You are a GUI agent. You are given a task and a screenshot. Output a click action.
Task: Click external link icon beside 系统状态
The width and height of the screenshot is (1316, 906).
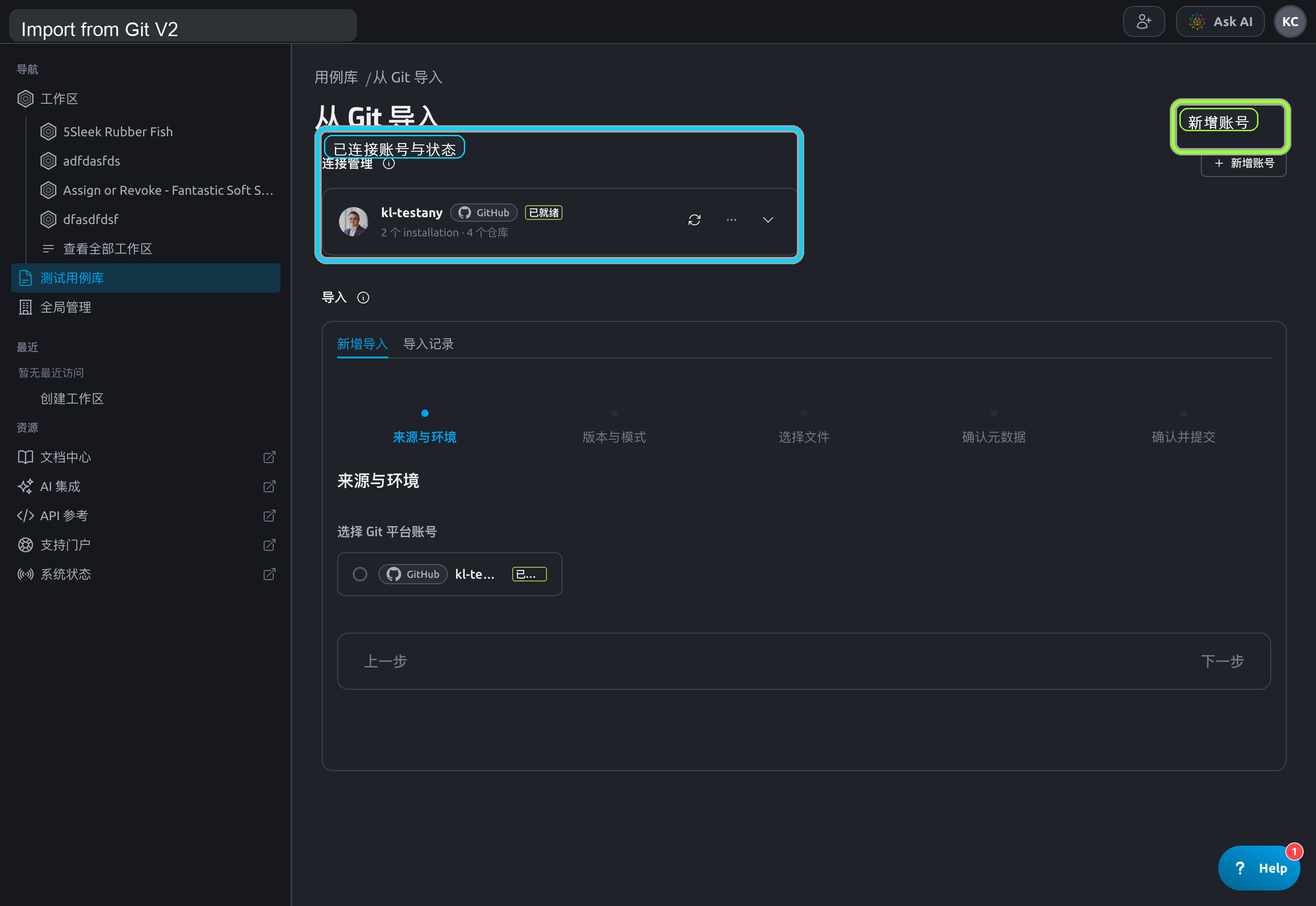pyautogui.click(x=270, y=574)
